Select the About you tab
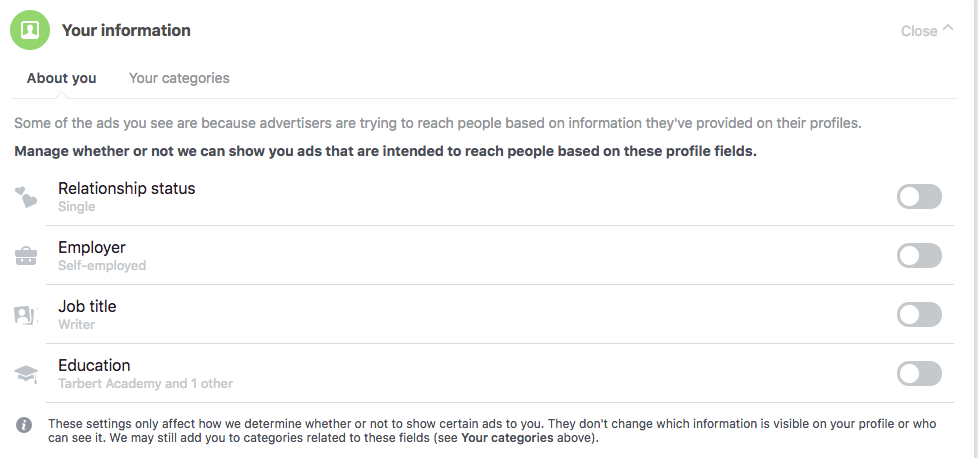 point(62,78)
